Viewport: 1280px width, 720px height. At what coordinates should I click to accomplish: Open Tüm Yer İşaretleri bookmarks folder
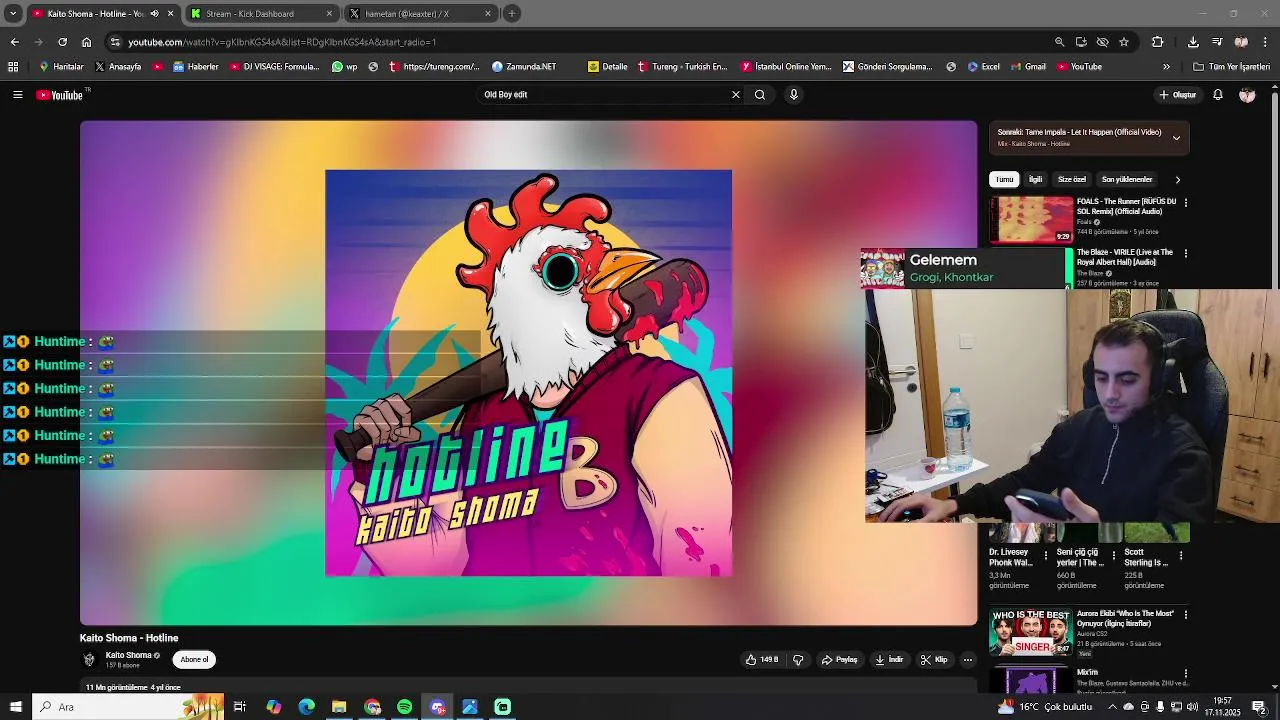pyautogui.click(x=1232, y=67)
